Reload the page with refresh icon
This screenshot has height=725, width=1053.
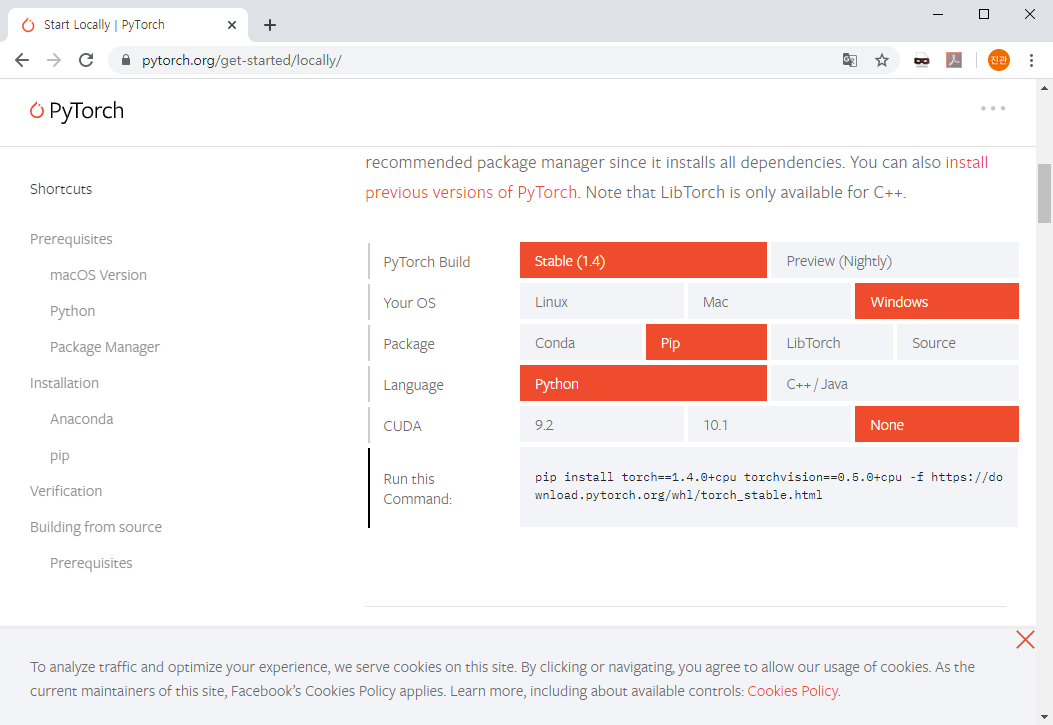point(87,60)
